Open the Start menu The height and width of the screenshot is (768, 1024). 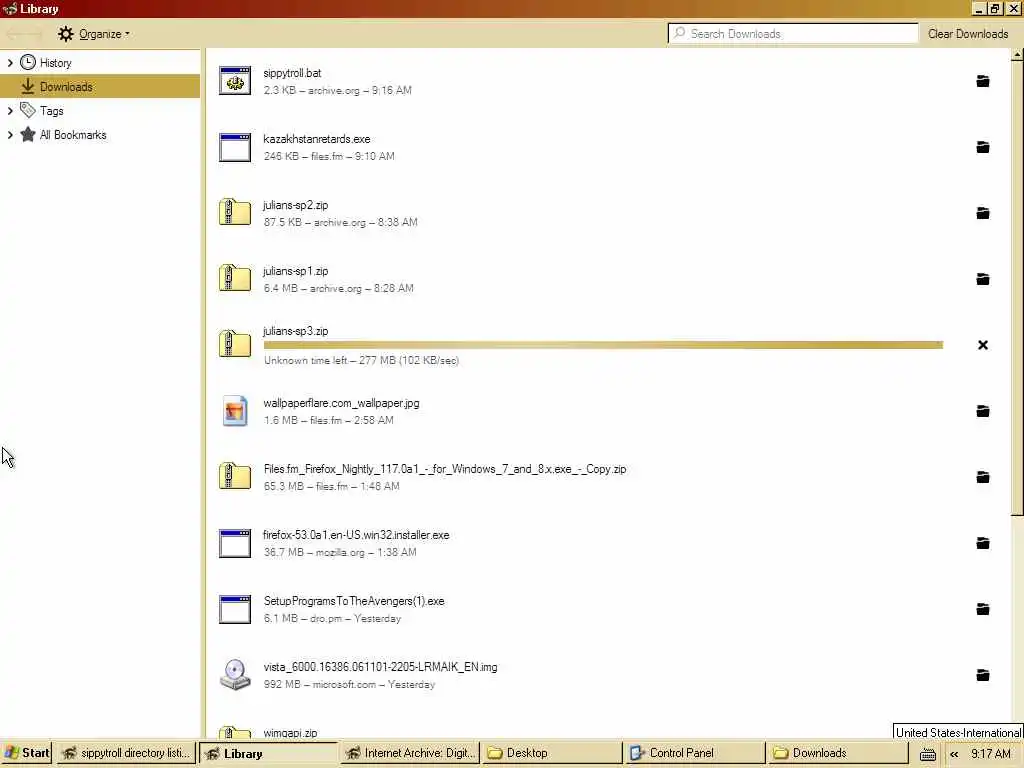click(x=26, y=753)
